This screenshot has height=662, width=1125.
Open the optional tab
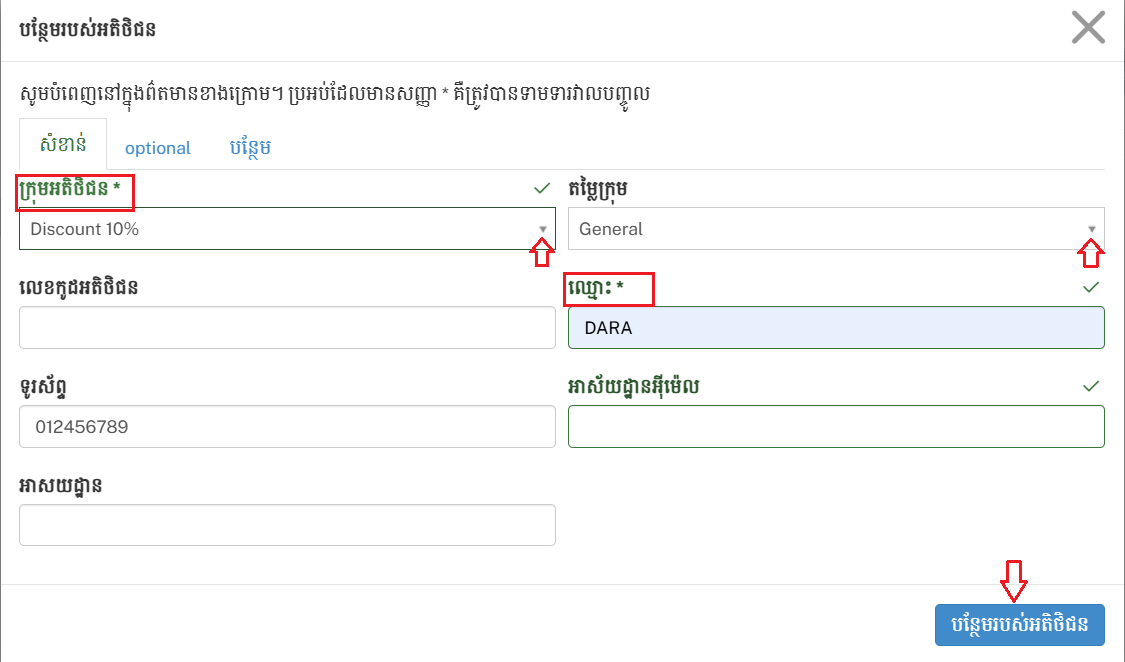(x=157, y=148)
